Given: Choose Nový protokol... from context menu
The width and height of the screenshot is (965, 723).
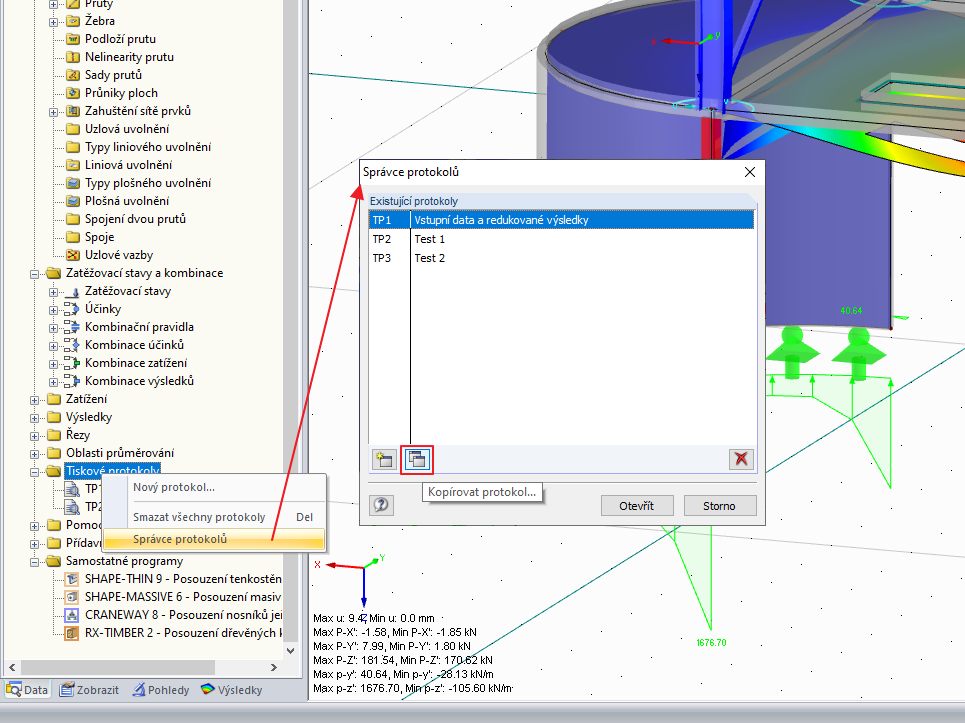Looking at the screenshot, I should [214, 487].
